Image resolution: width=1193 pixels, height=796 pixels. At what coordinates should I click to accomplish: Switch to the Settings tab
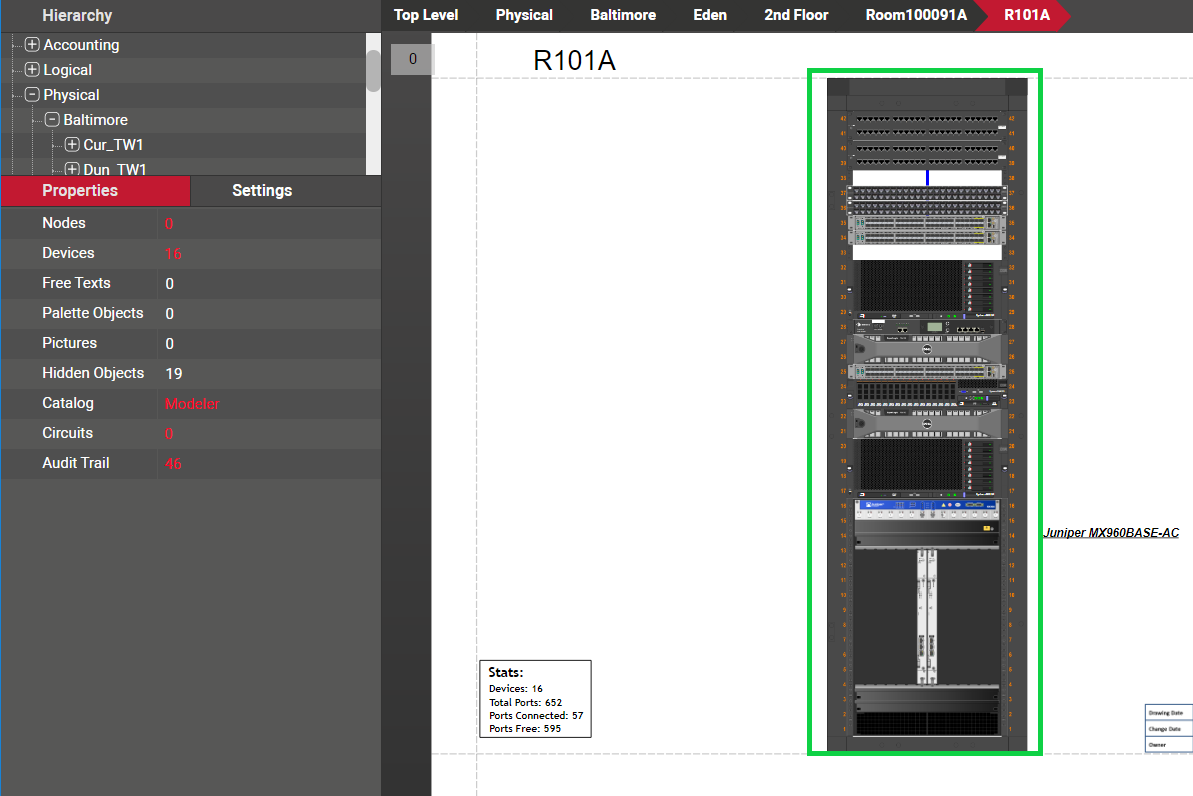pyautogui.click(x=262, y=191)
